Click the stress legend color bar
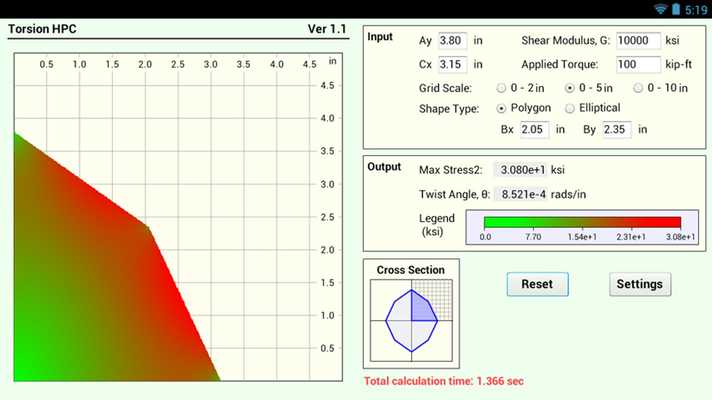This screenshot has width=712, height=400. tap(582, 222)
